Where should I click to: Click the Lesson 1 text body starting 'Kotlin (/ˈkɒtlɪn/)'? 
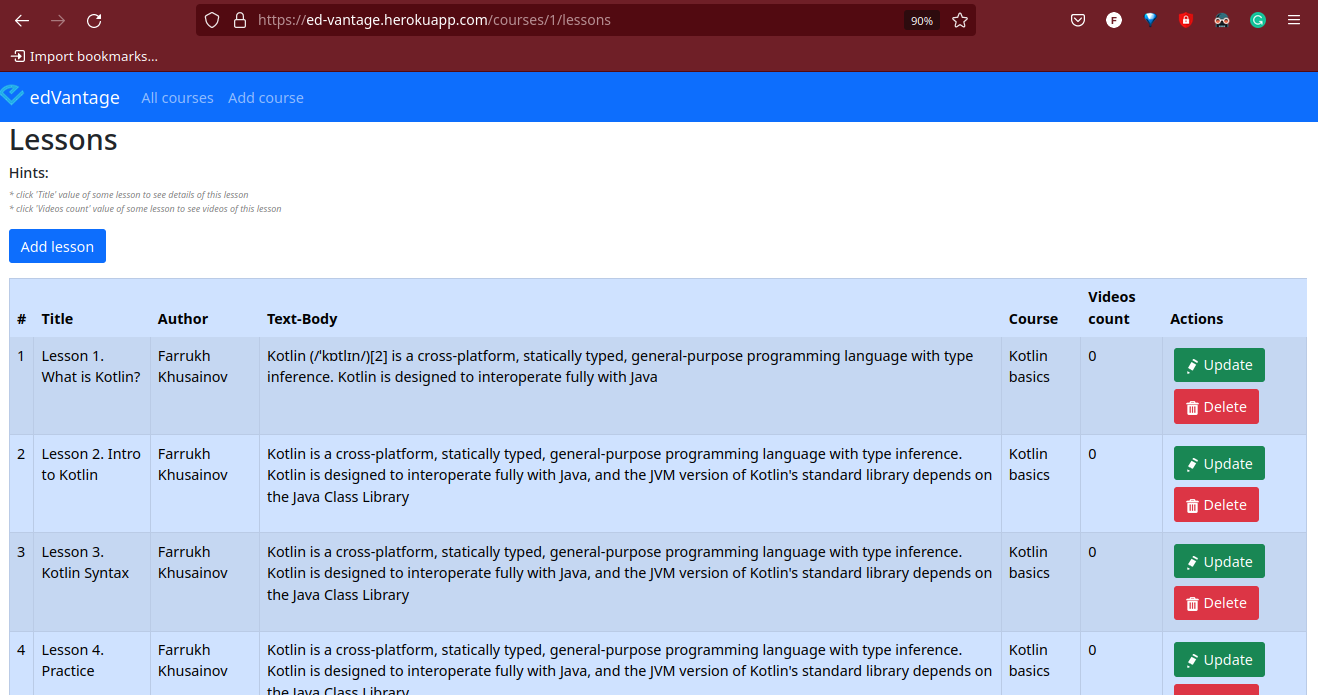620,366
